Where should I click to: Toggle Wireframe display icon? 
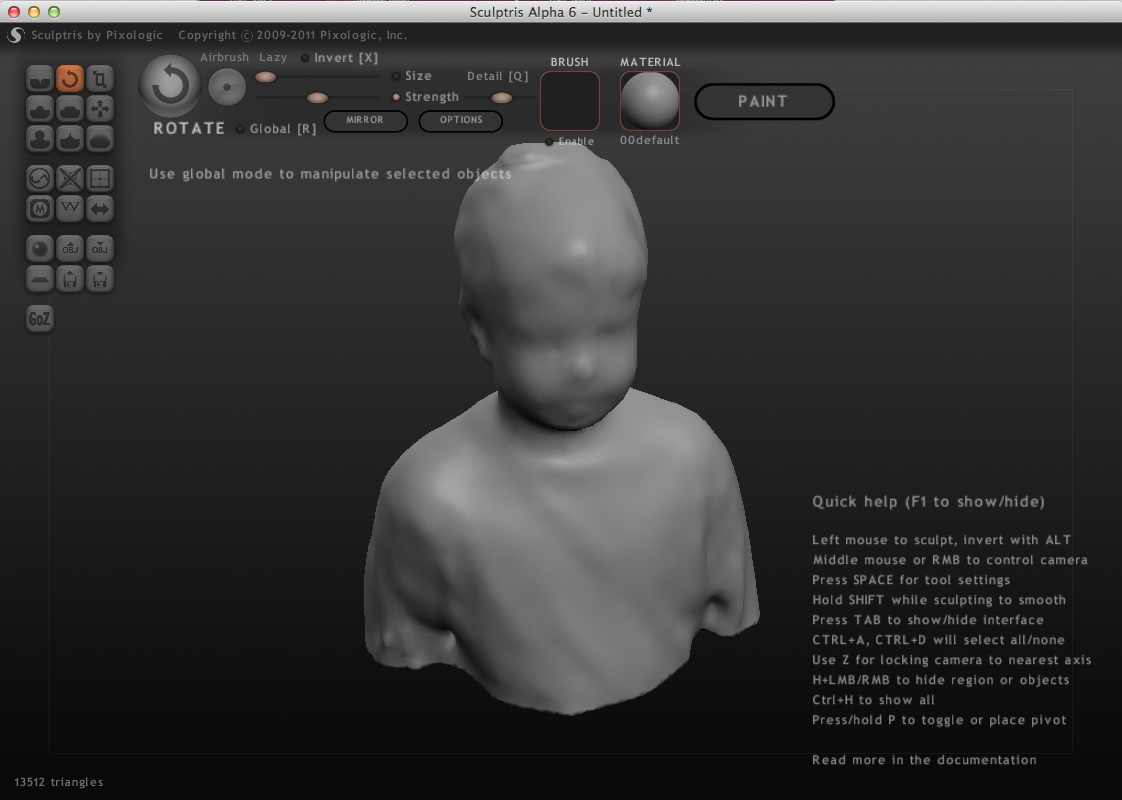coord(70,209)
